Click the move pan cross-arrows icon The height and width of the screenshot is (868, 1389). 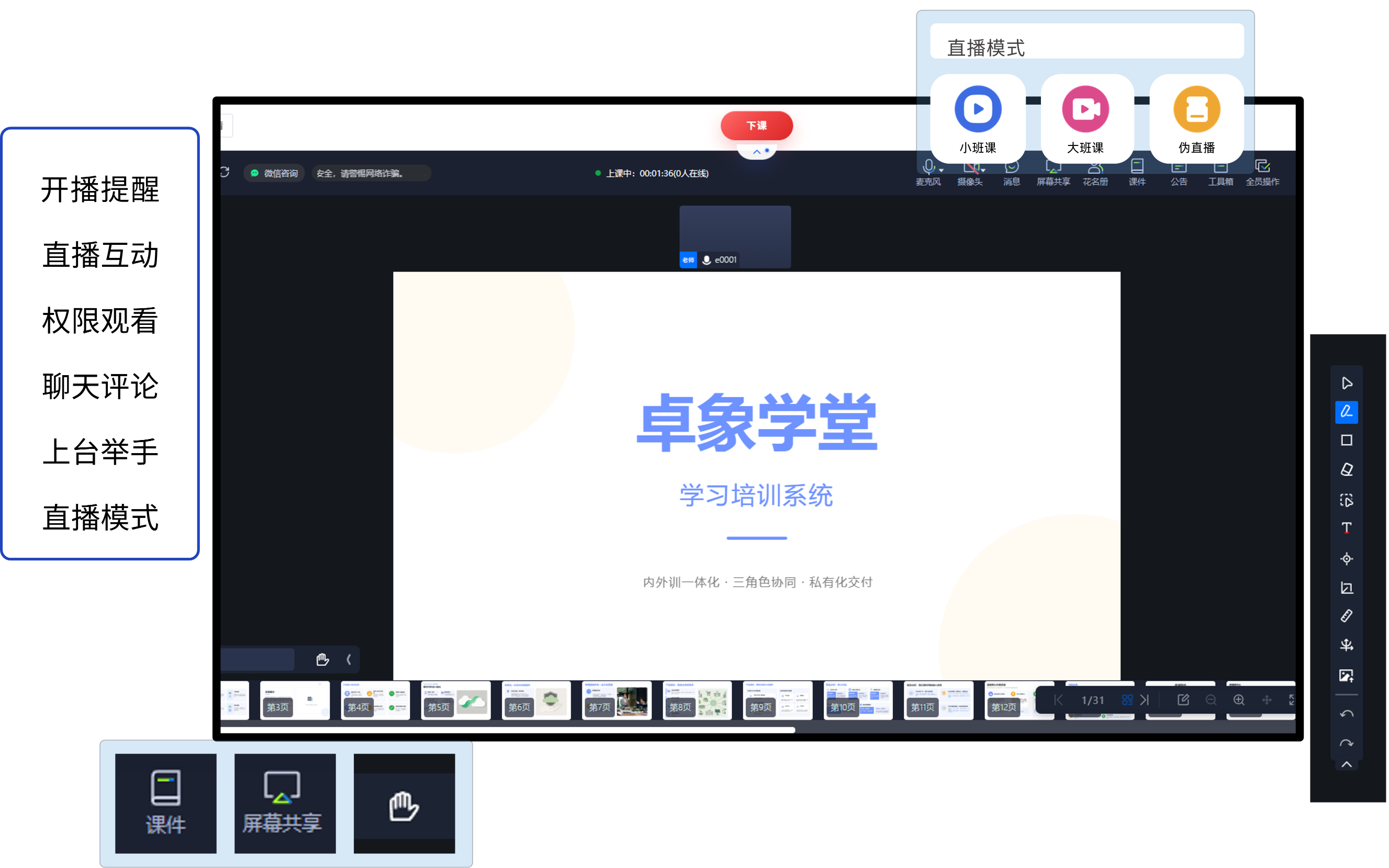point(1266,700)
